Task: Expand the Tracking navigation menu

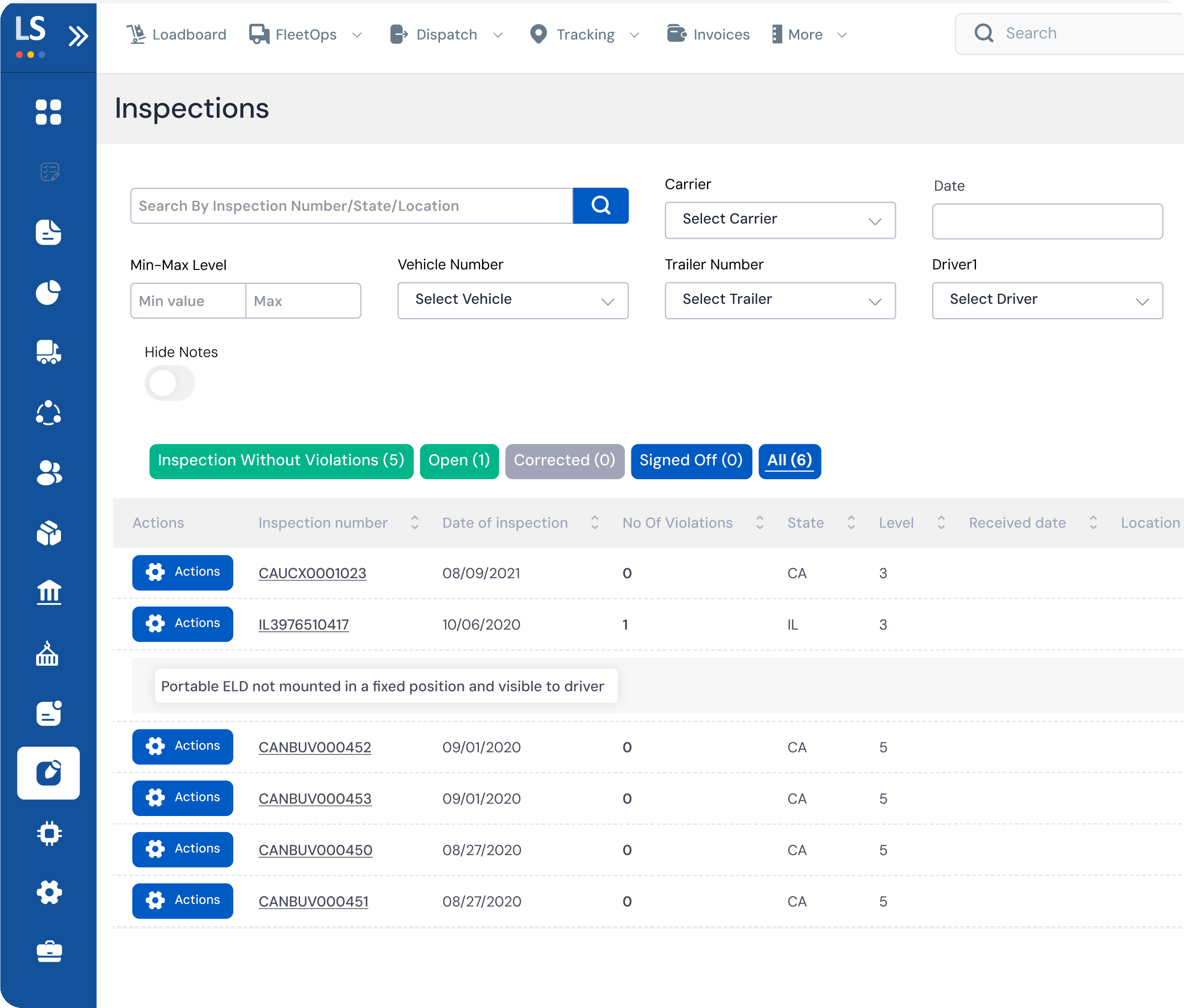Action: (x=584, y=35)
